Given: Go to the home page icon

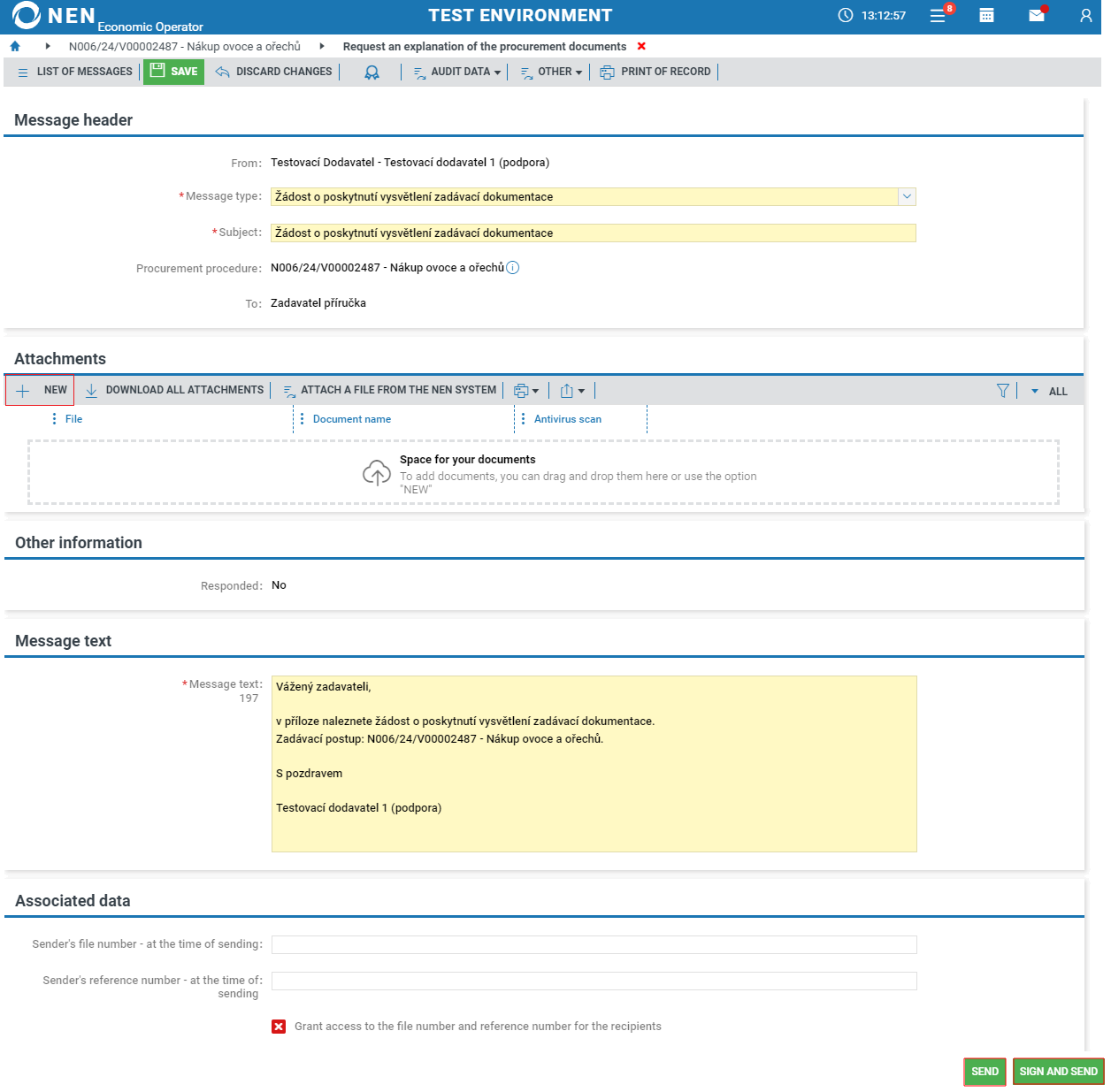Looking at the screenshot, I should pos(15,46).
